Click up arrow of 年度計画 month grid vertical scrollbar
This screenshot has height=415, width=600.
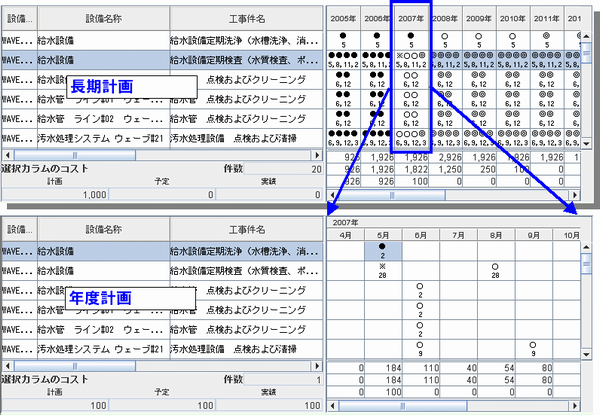(x=586, y=247)
